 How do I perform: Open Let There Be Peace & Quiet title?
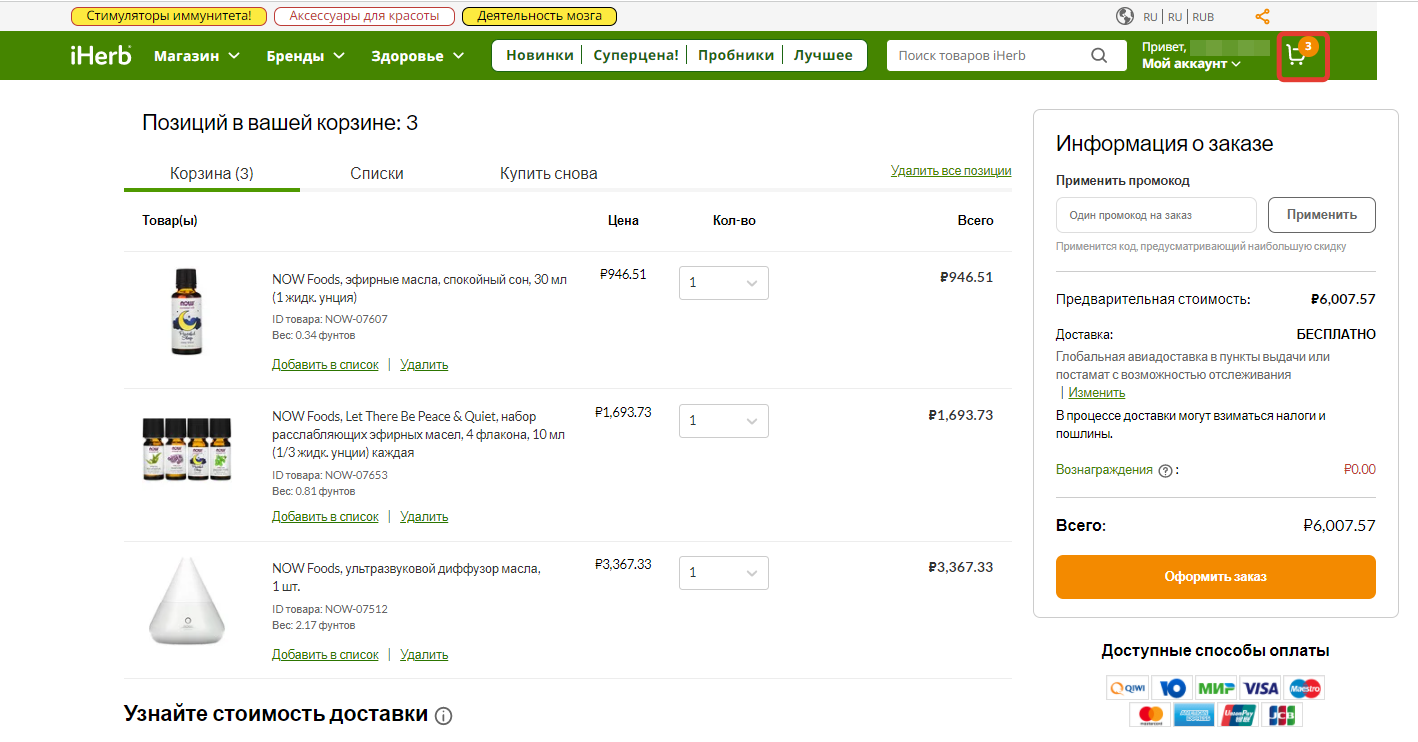(x=420, y=433)
